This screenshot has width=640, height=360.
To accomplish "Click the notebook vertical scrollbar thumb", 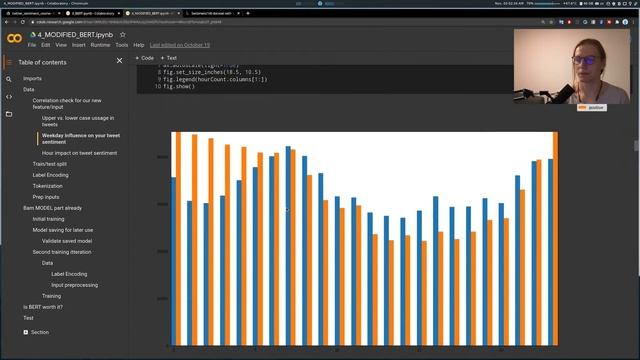I will click(636, 146).
